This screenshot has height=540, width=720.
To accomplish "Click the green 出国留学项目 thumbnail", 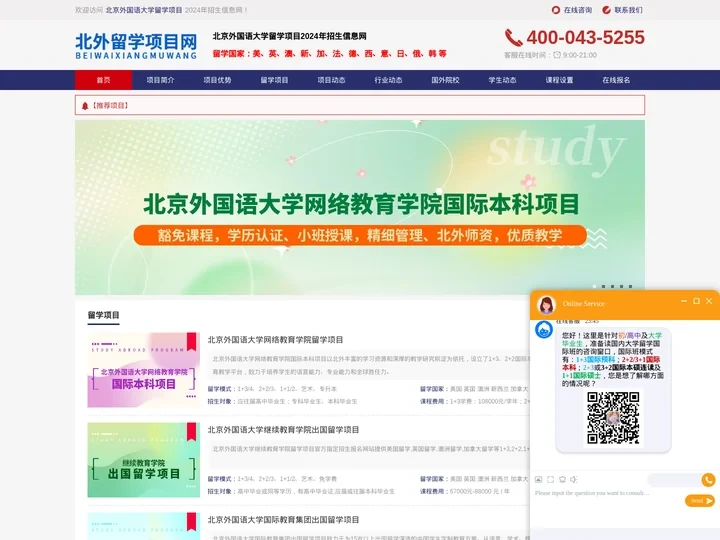I will [144, 460].
